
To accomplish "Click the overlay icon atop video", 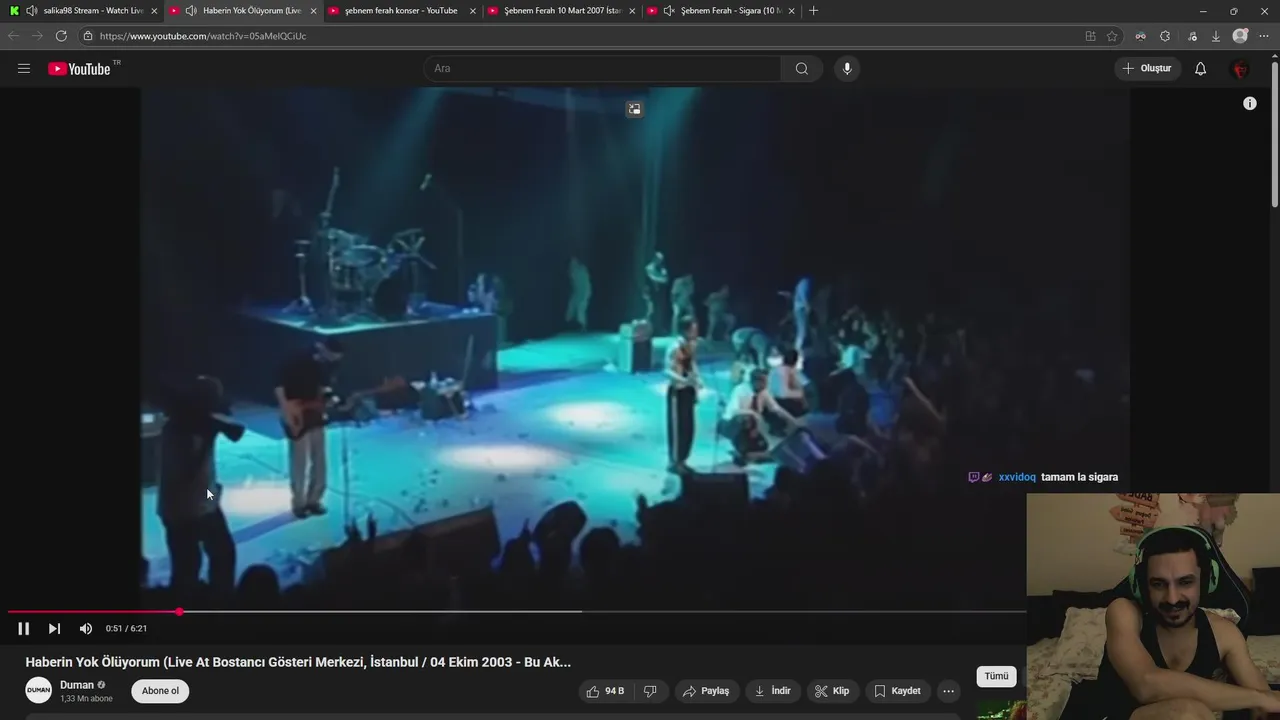I will 634,109.
